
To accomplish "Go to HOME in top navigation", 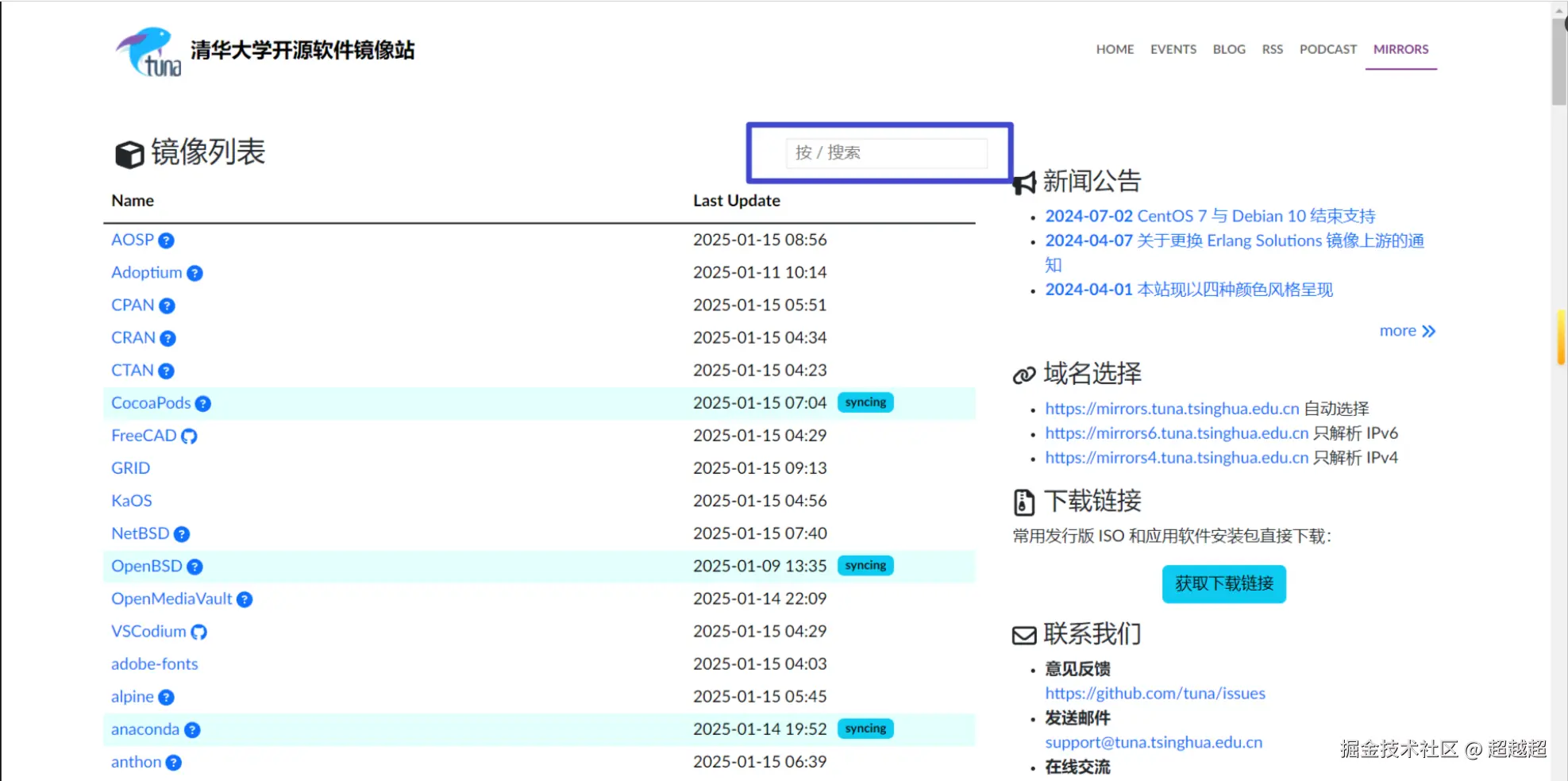I will (x=1115, y=49).
